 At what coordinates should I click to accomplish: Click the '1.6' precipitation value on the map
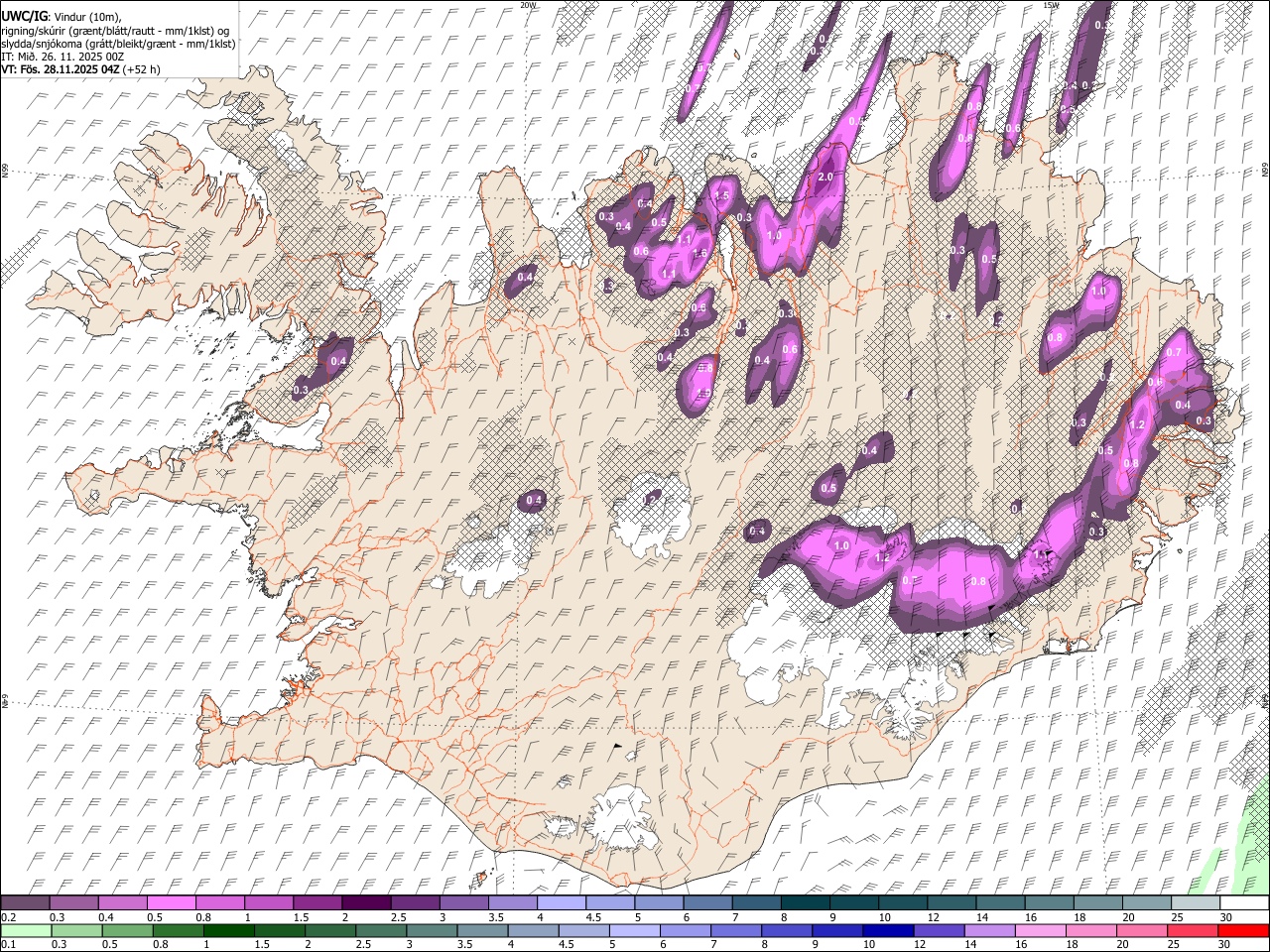(x=699, y=254)
